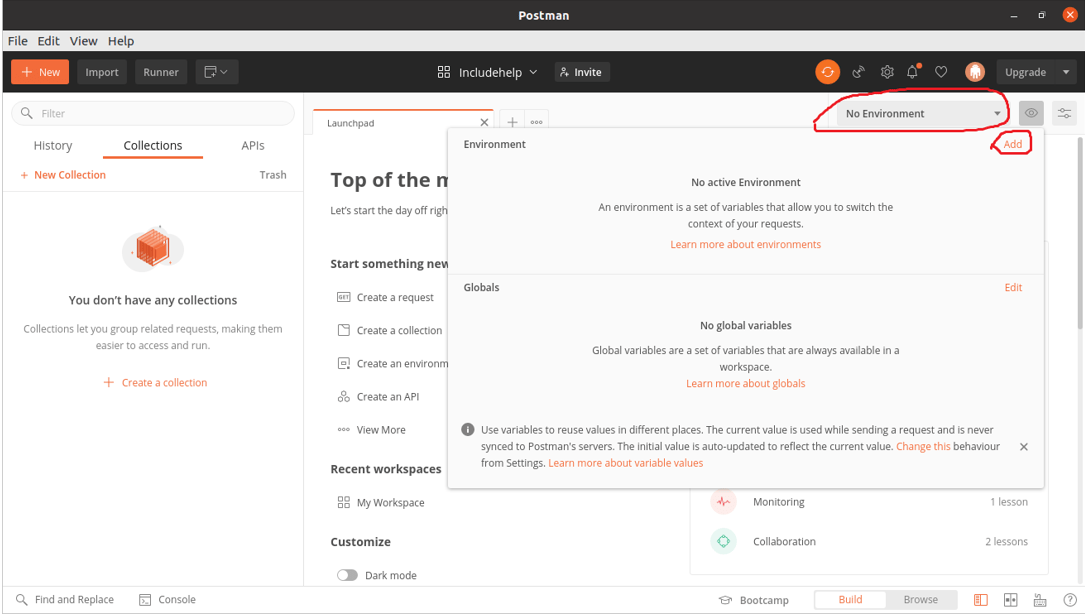Click the orange sync icon in the header
This screenshot has width=1085, height=616.
828,72
